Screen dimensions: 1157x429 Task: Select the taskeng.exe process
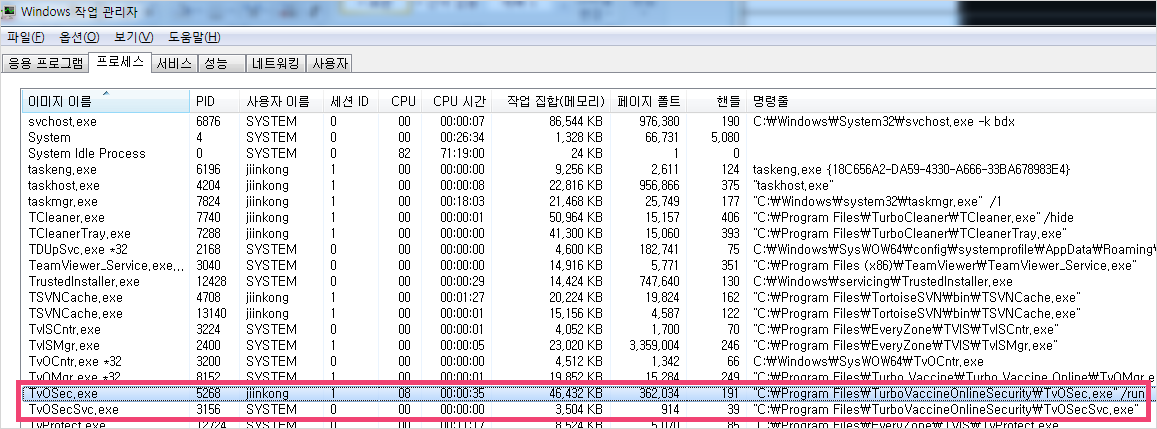point(588,170)
